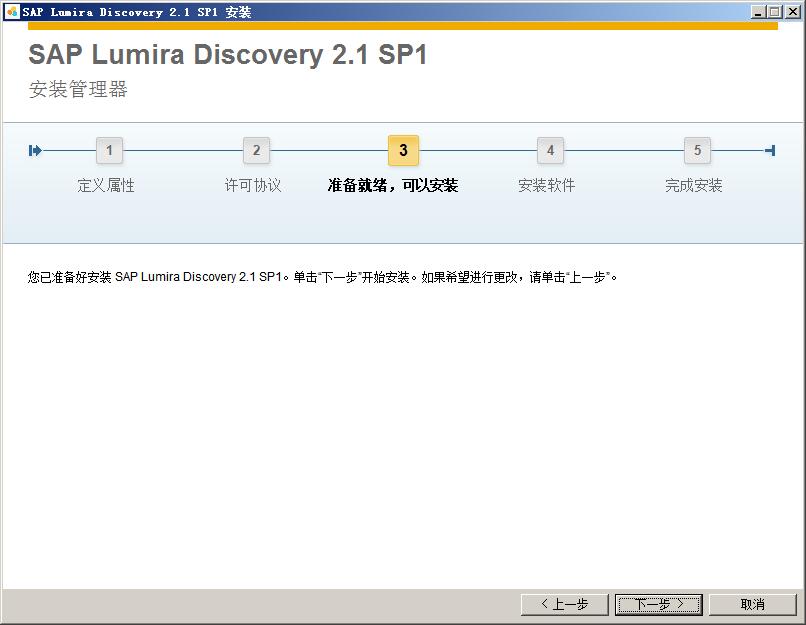Screen dimensions: 806x625
Task: Click the 许可协议 step label
Action: (x=253, y=185)
